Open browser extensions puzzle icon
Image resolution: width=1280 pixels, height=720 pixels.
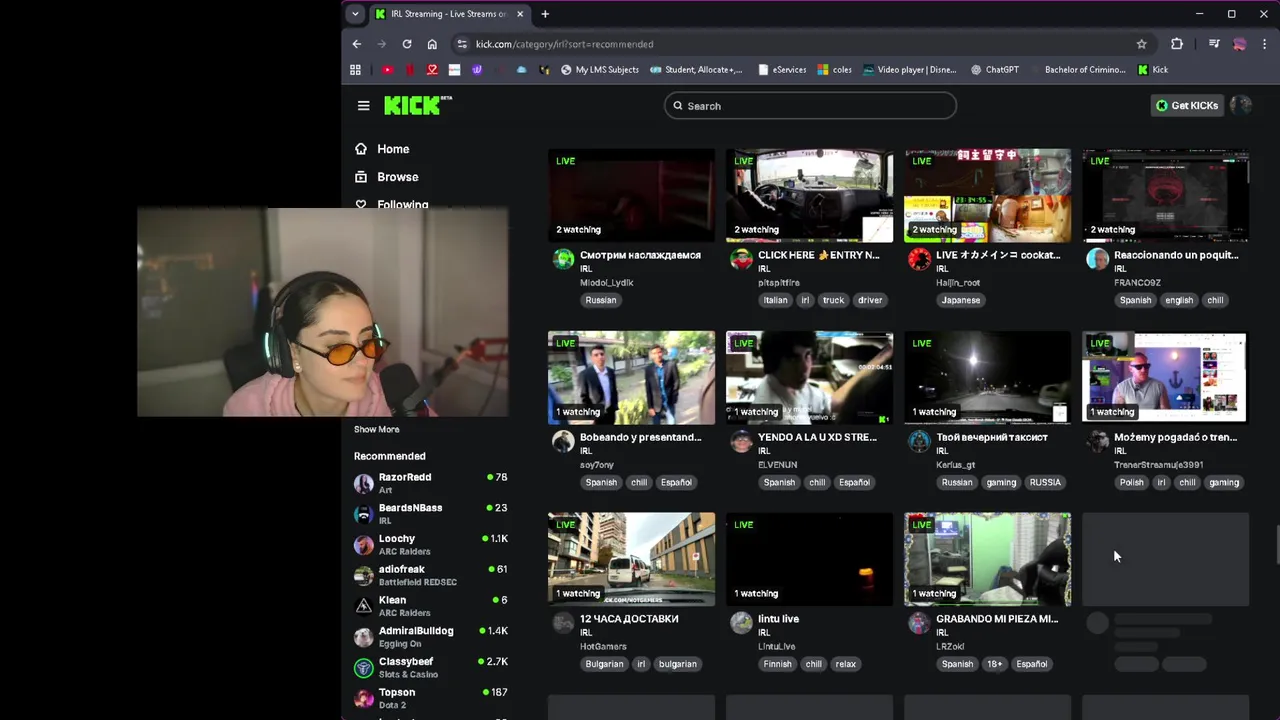pos(1177,44)
